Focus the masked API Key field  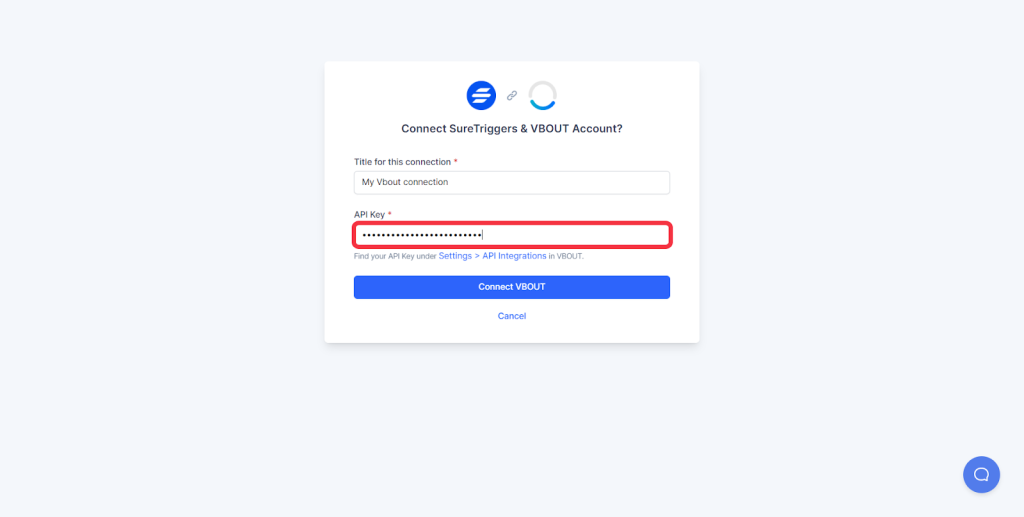511,235
